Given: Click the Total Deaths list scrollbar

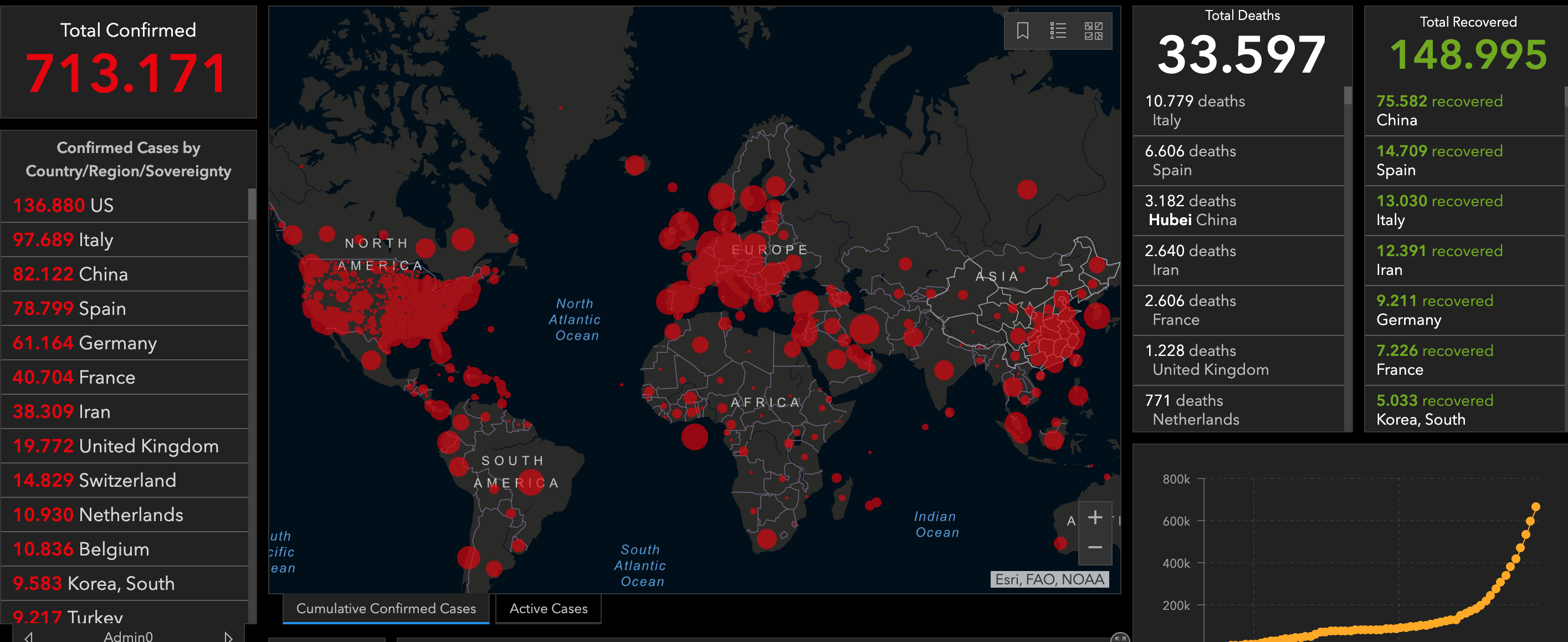Looking at the screenshot, I should click(x=1347, y=95).
